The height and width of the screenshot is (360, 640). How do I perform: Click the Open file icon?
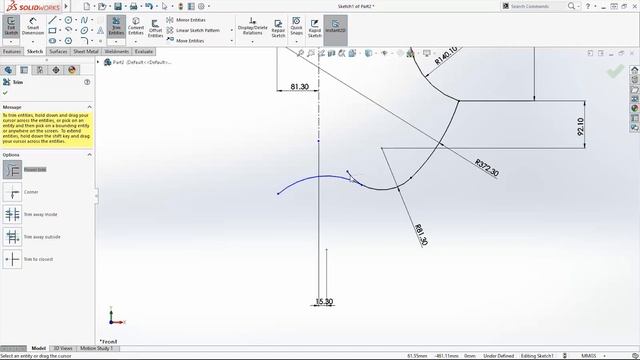tap(102, 6)
